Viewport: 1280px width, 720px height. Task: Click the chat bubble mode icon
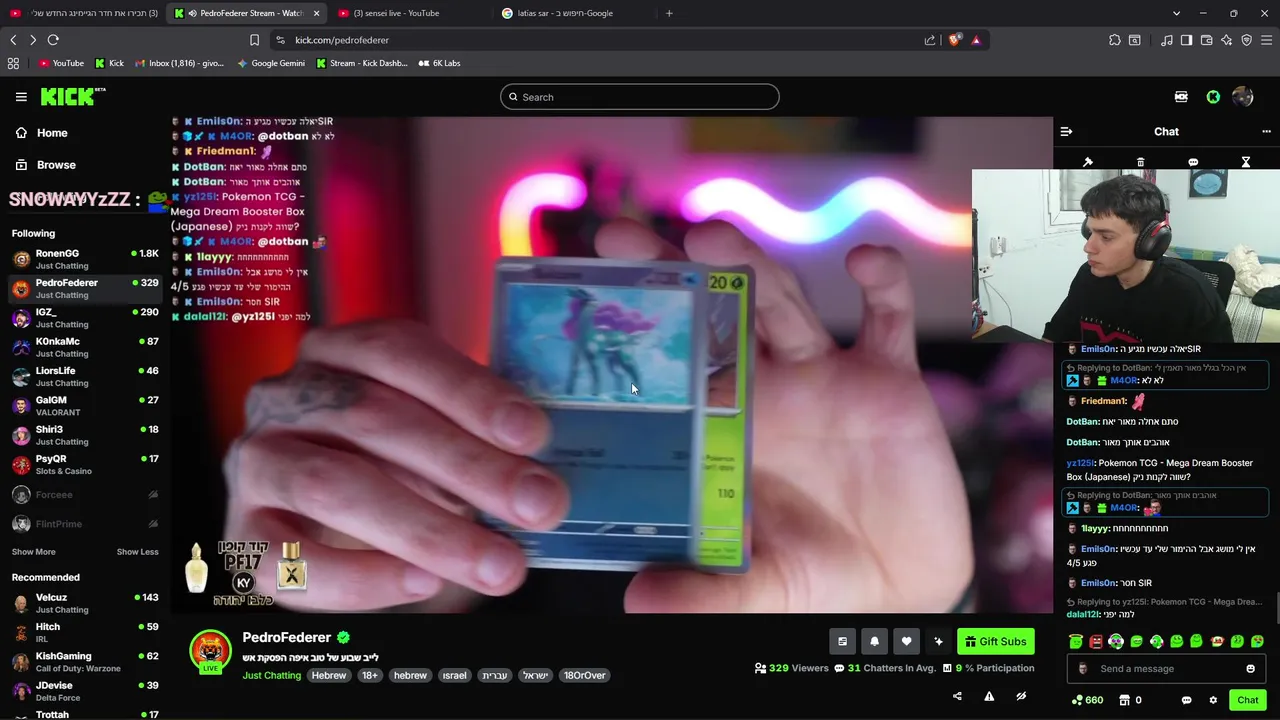(x=1193, y=162)
